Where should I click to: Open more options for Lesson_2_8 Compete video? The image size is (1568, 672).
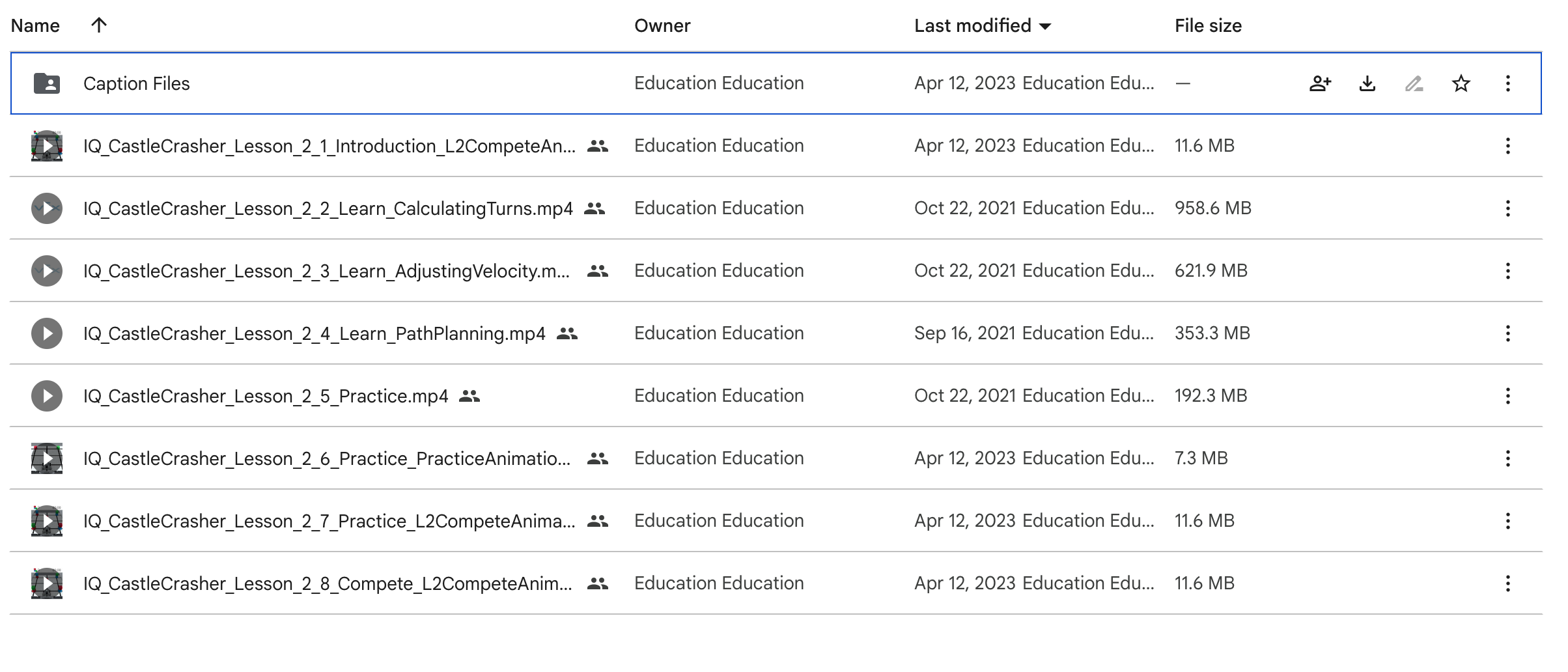point(1507,583)
